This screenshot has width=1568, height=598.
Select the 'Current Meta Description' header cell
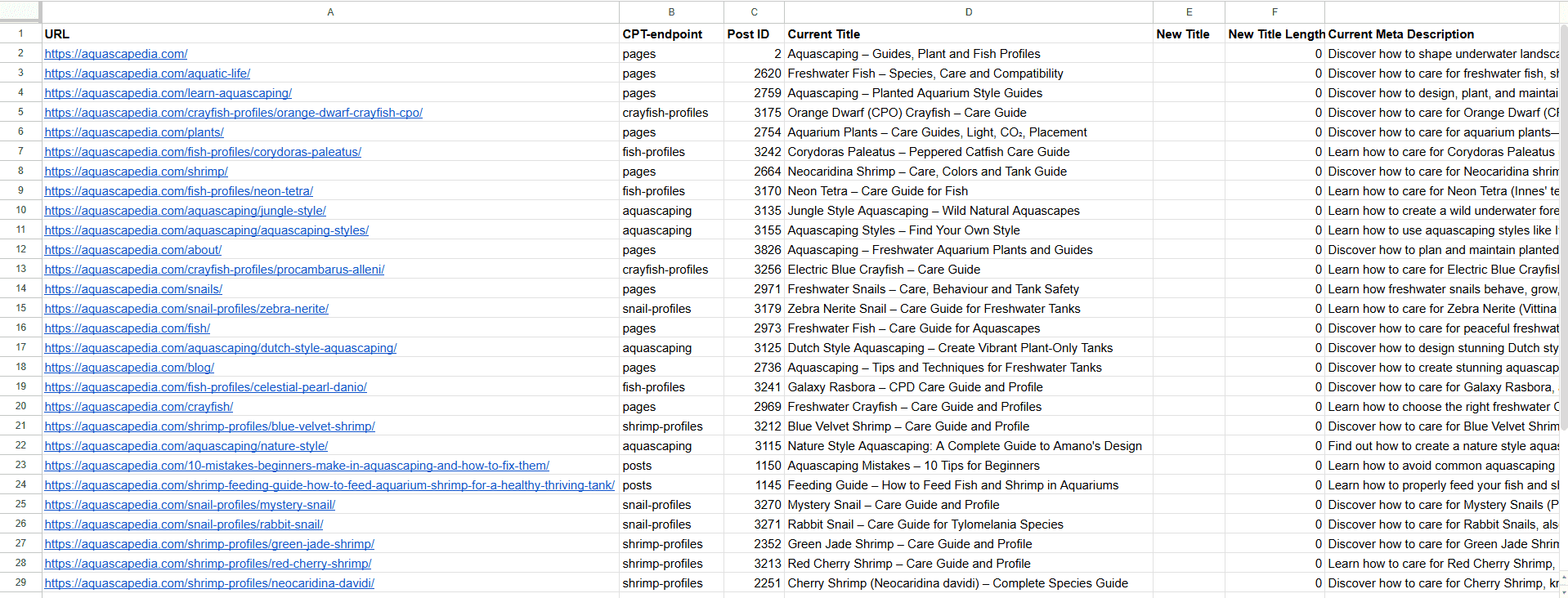(x=1442, y=34)
